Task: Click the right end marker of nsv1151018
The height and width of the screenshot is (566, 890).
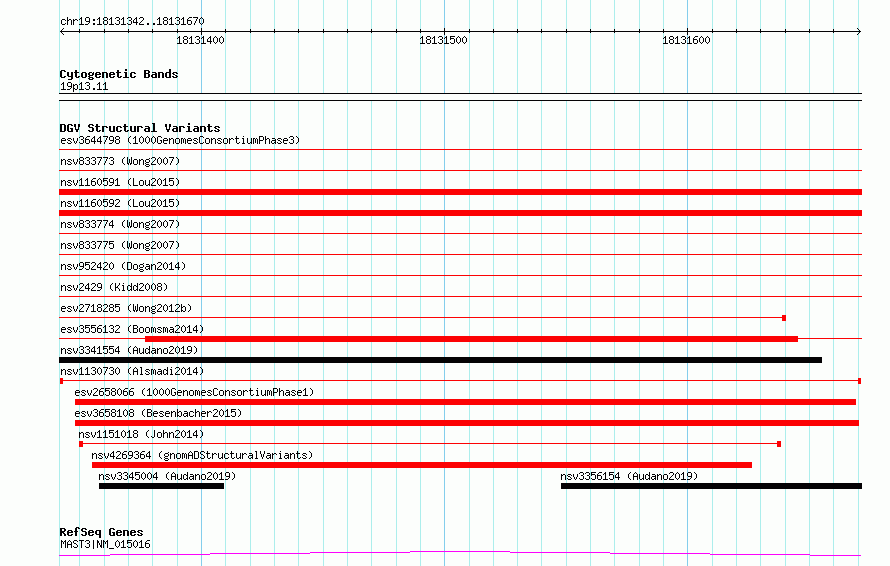Action: [x=779, y=444]
